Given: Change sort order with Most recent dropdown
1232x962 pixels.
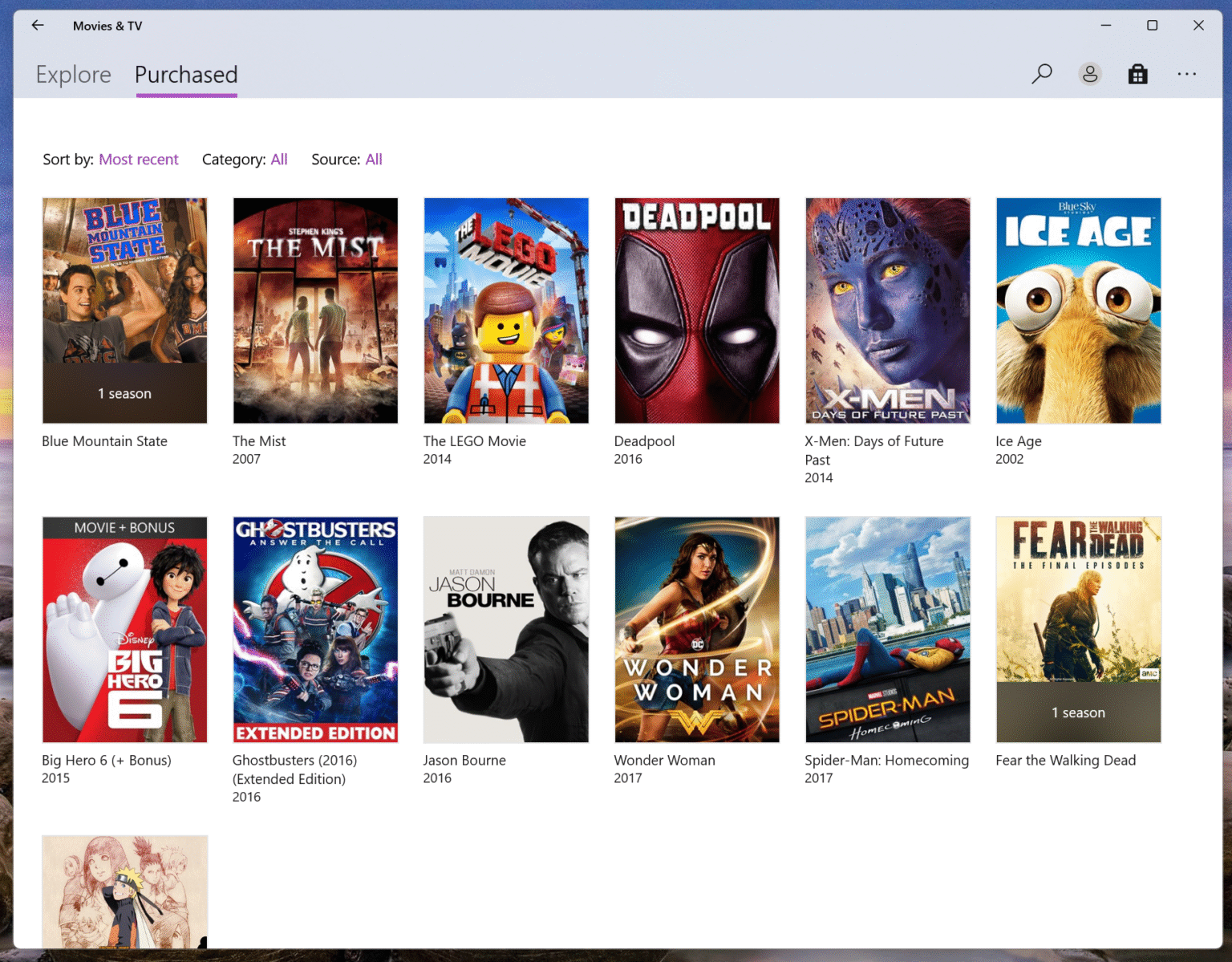Looking at the screenshot, I should (x=139, y=159).
